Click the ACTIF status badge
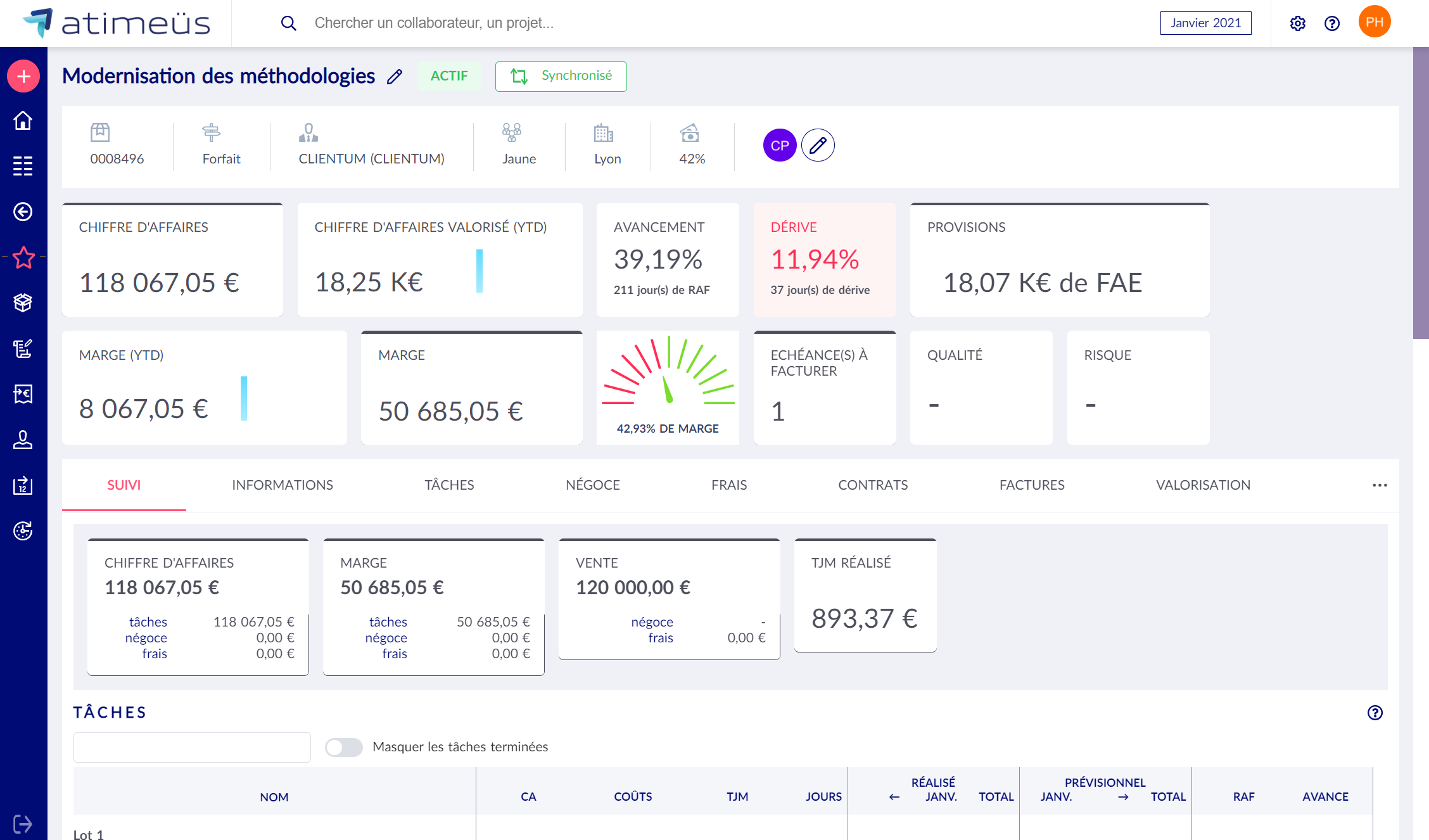 pos(449,77)
